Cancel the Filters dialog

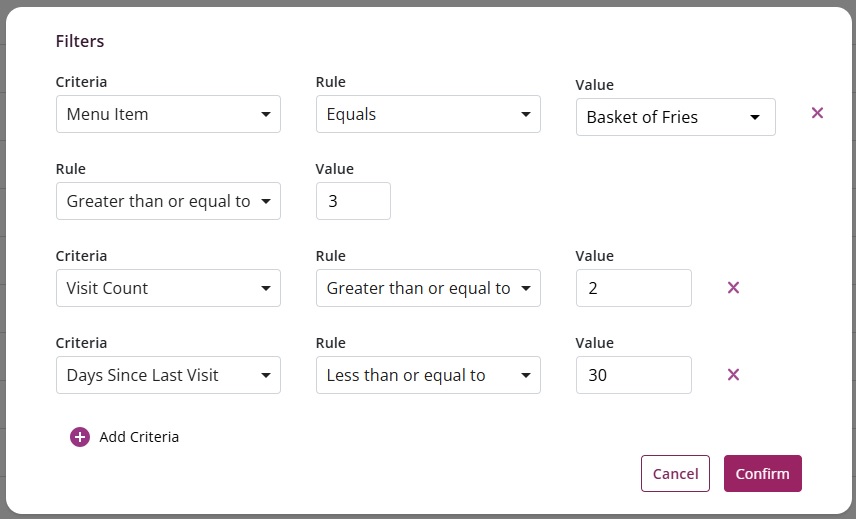click(x=675, y=474)
